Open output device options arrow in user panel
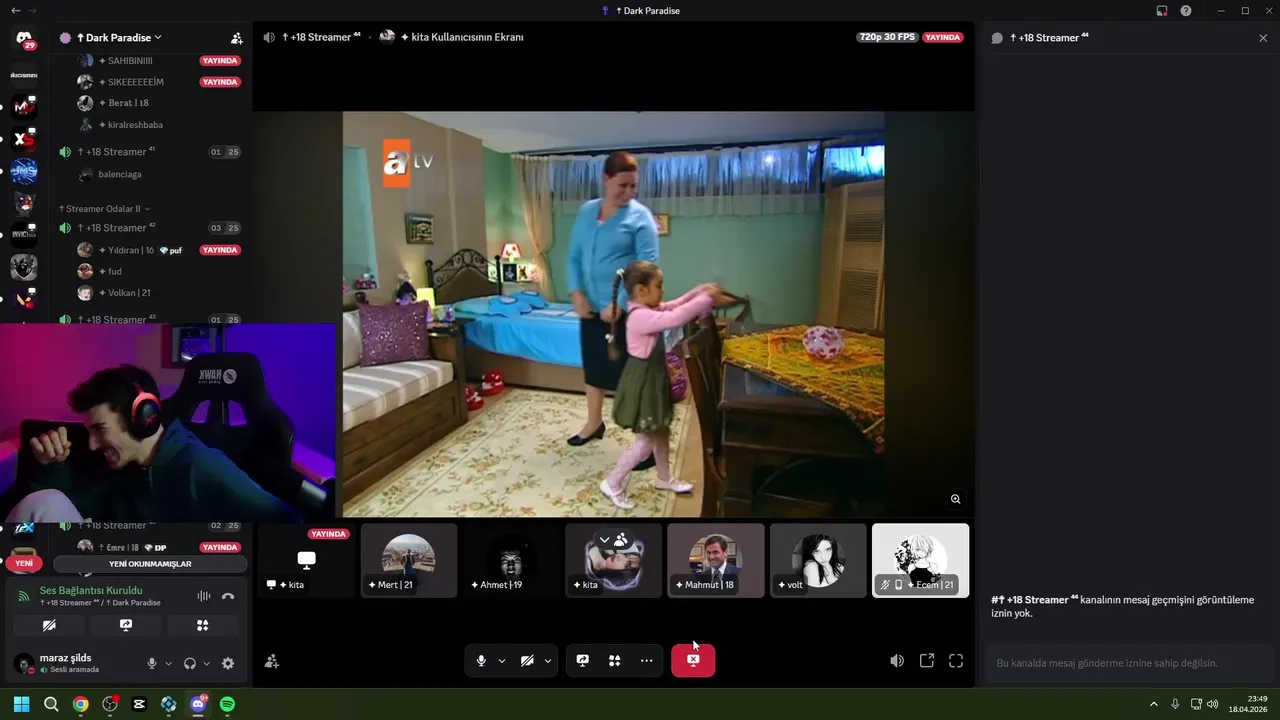The height and width of the screenshot is (720, 1280). pyautogui.click(x=207, y=663)
